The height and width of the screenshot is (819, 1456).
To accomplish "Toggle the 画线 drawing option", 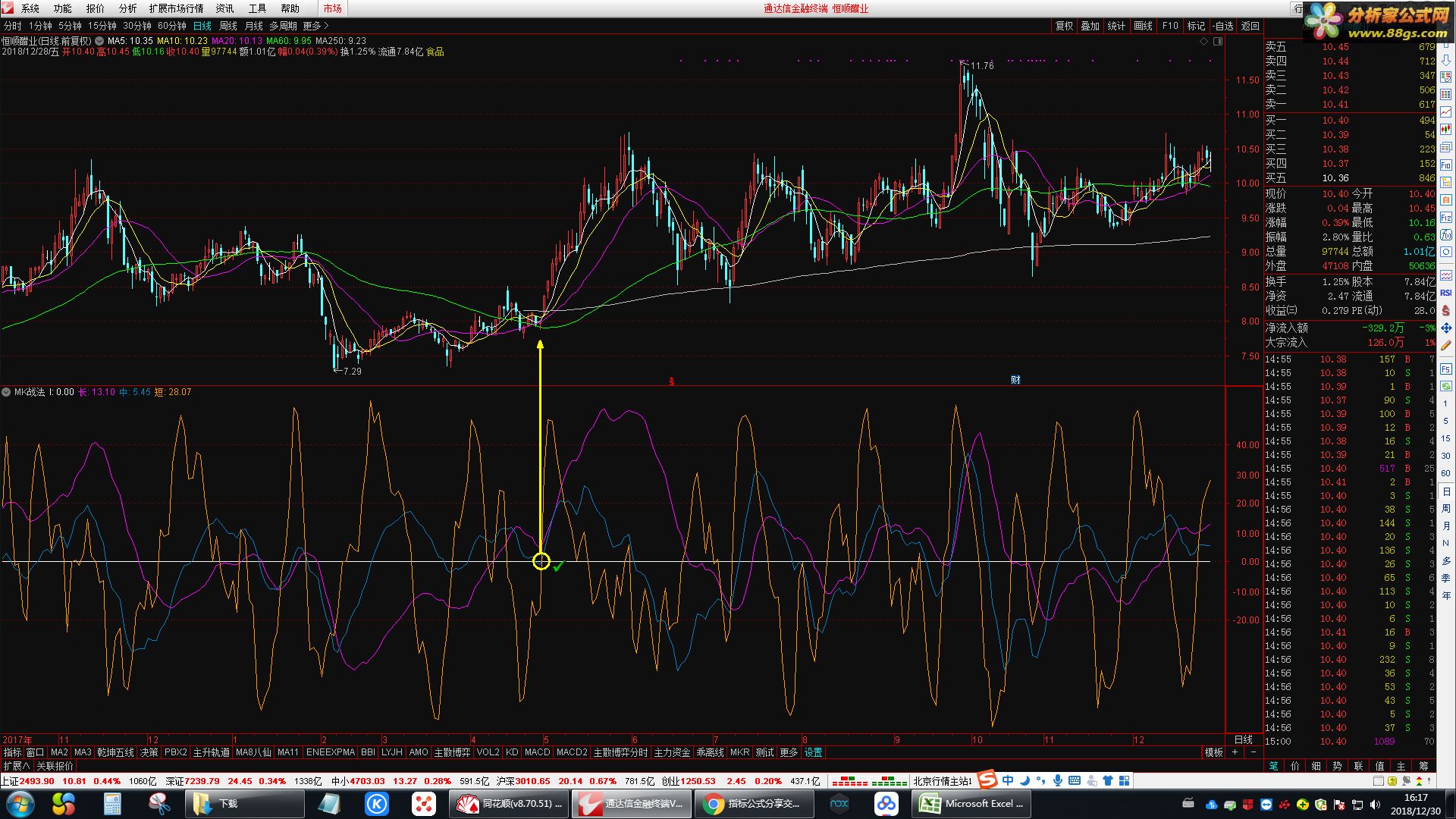I will click(1143, 26).
